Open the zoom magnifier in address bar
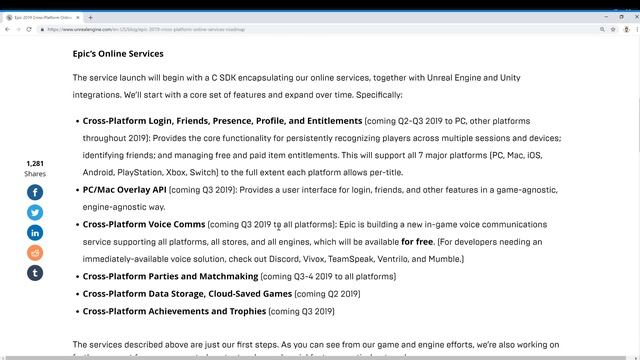The image size is (640, 360). point(602,29)
